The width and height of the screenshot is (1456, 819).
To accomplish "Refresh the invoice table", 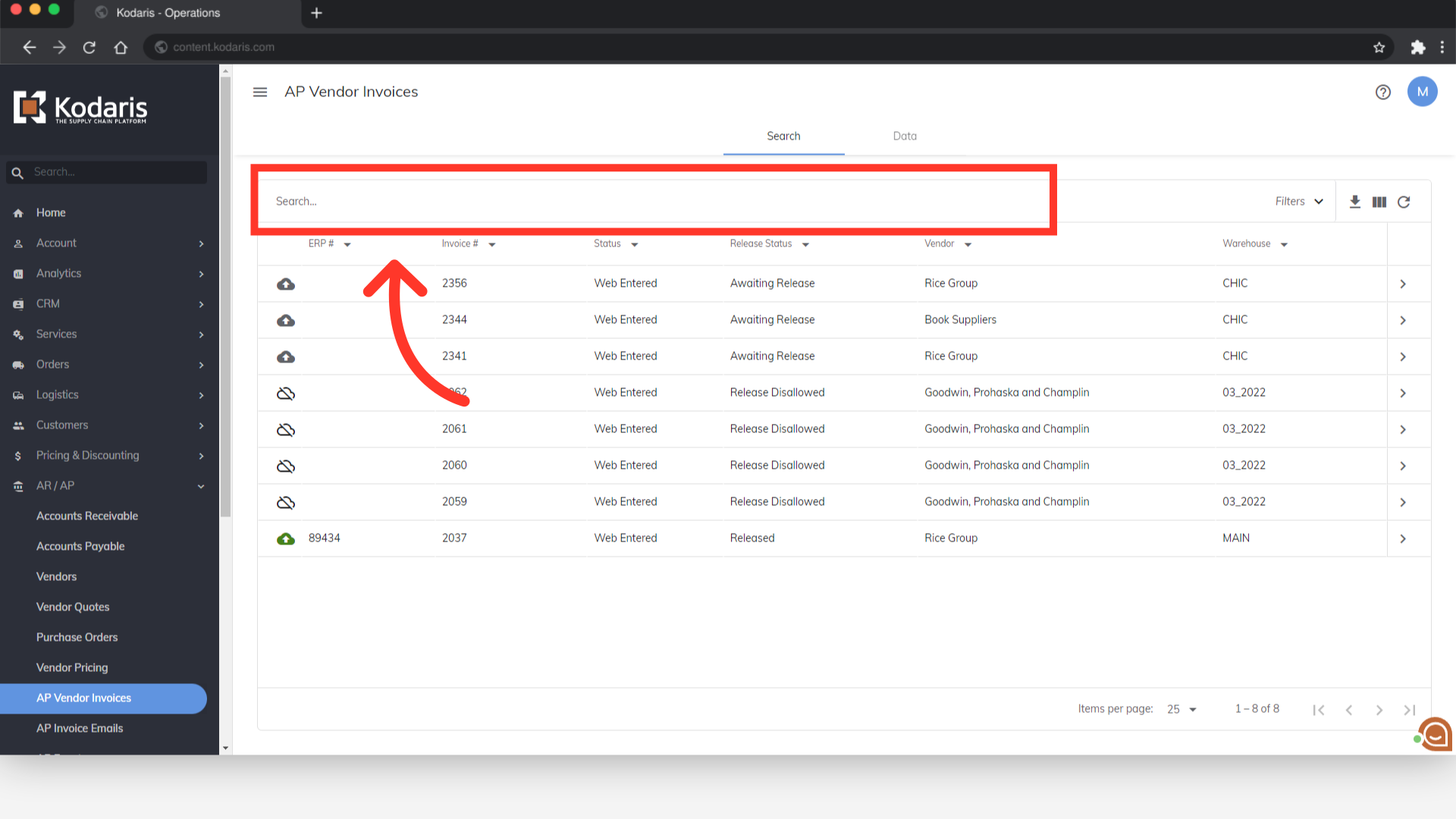I will pos(1404,202).
